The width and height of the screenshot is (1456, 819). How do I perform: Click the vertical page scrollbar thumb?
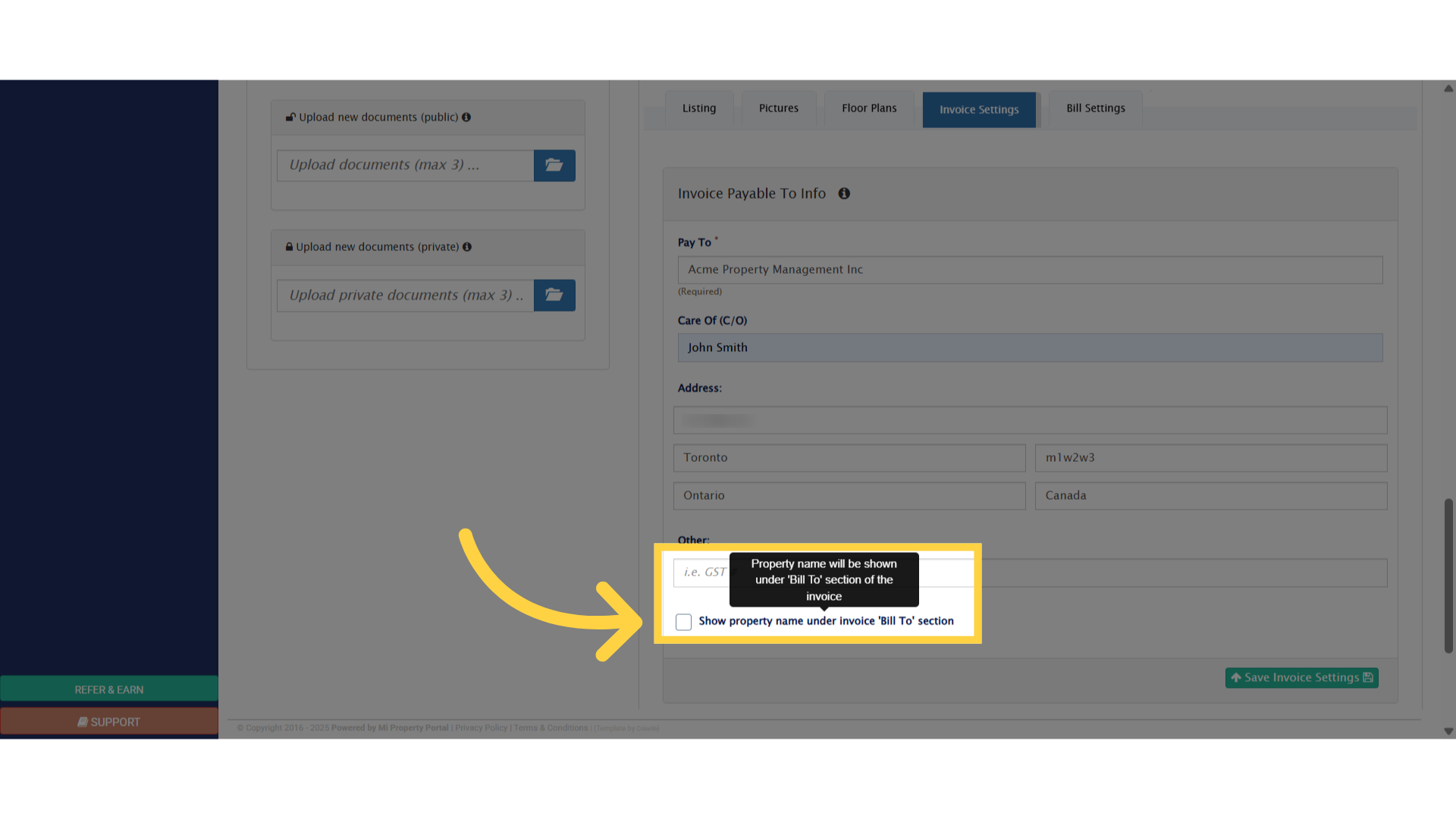[x=1448, y=576]
